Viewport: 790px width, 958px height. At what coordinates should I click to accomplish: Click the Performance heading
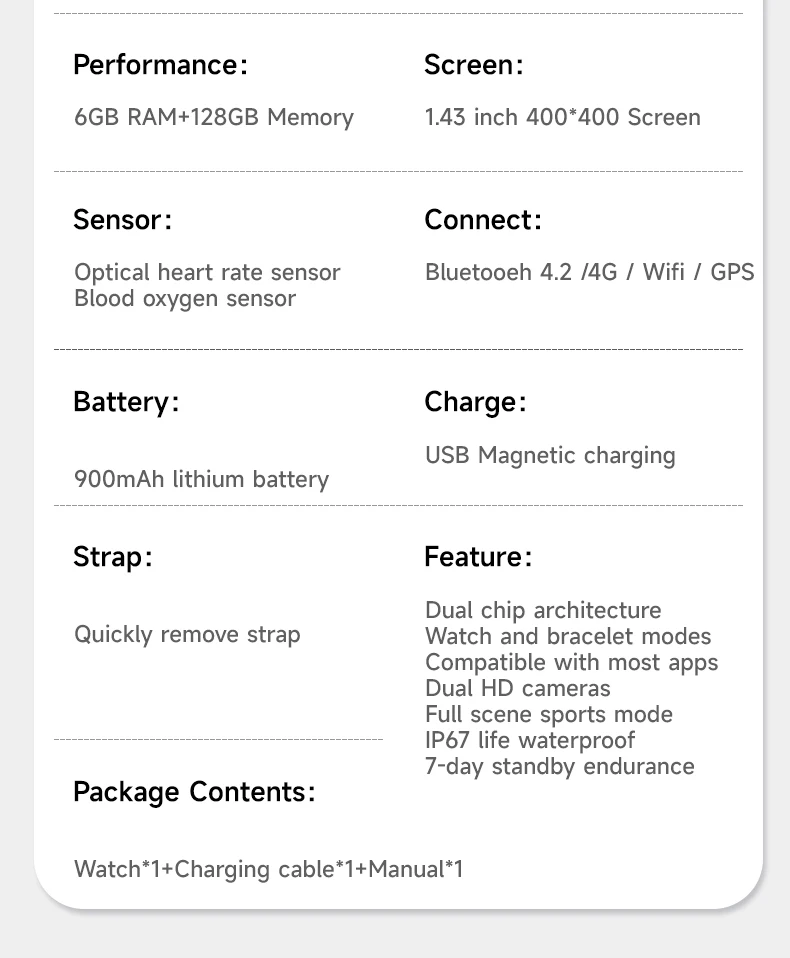tap(160, 65)
